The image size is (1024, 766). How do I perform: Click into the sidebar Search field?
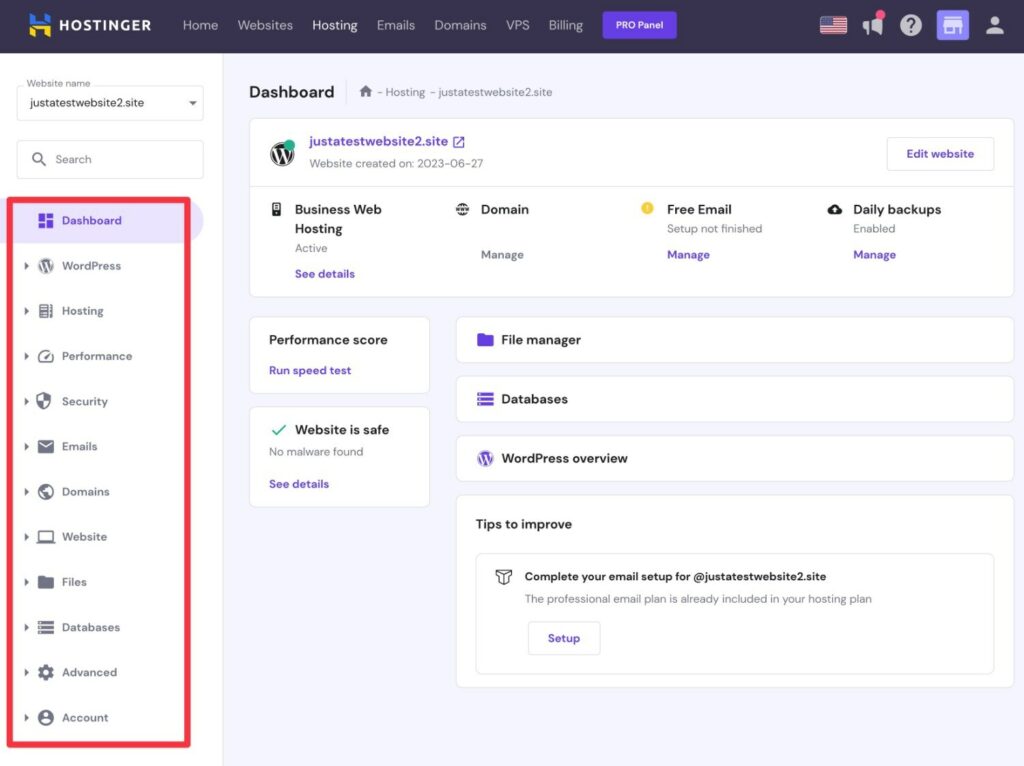pyautogui.click(x=110, y=159)
